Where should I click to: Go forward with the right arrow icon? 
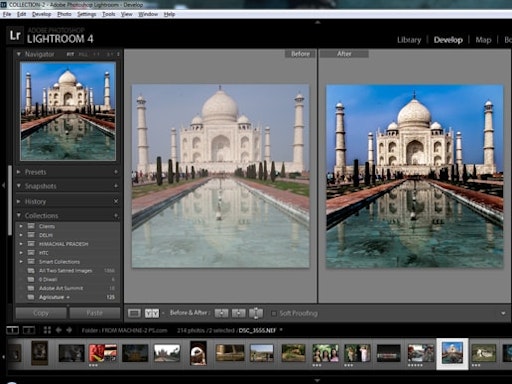69,330
